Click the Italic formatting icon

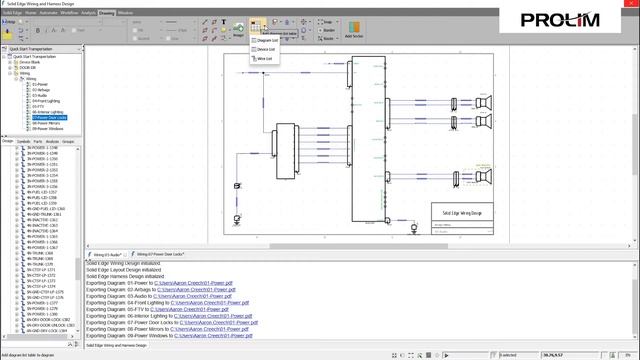click(x=46, y=30)
